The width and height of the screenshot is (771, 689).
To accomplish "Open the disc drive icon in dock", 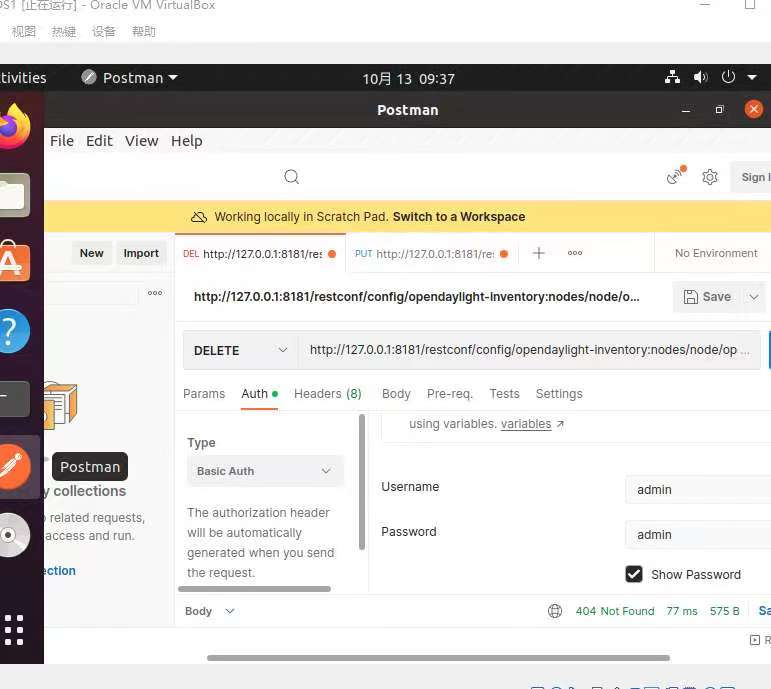I will 13,535.
